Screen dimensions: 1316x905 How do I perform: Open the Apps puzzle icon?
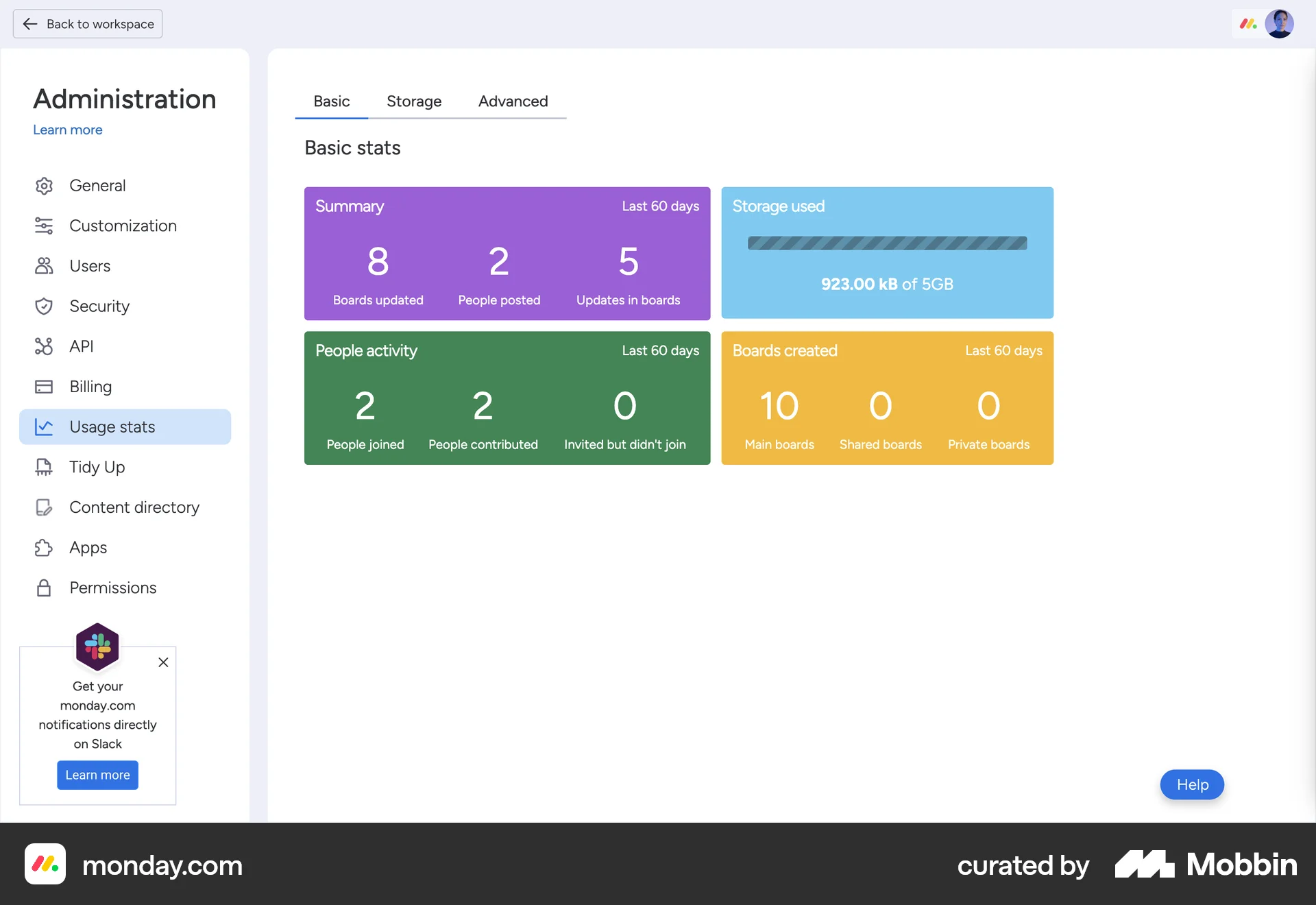click(x=44, y=548)
